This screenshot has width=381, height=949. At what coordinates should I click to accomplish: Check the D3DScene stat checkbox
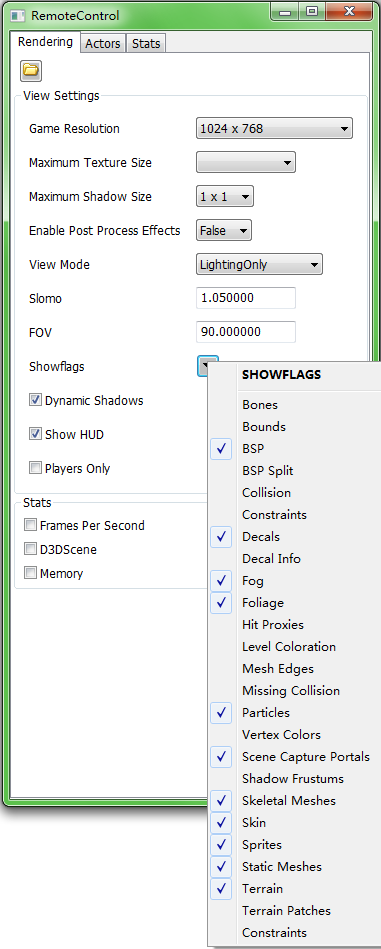(x=30, y=550)
